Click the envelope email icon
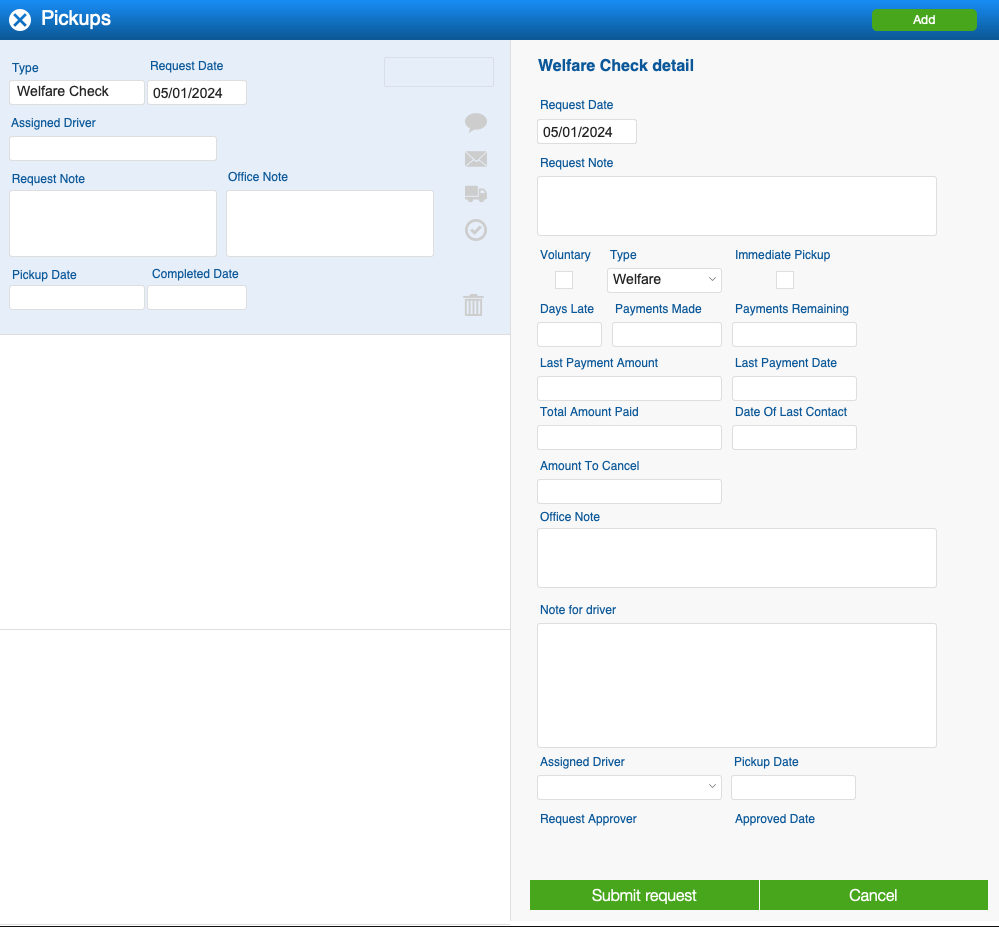Image resolution: width=999 pixels, height=927 pixels. click(x=476, y=159)
